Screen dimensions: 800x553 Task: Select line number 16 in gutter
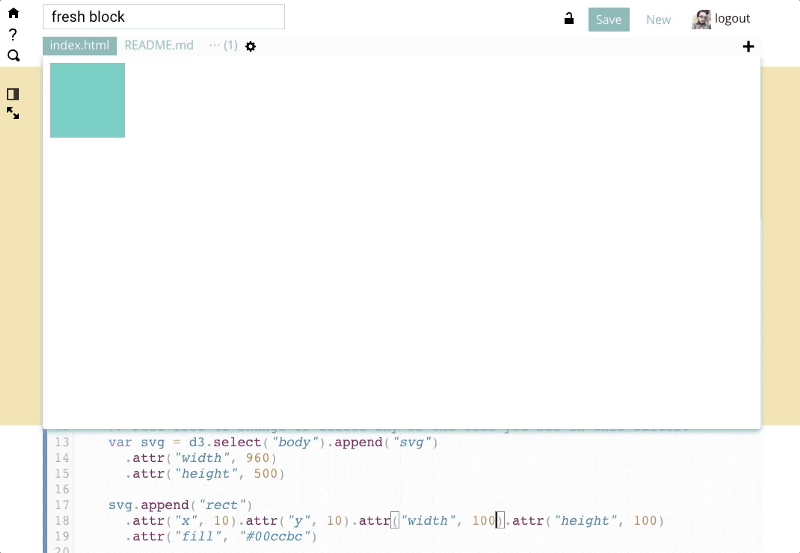coord(62,489)
